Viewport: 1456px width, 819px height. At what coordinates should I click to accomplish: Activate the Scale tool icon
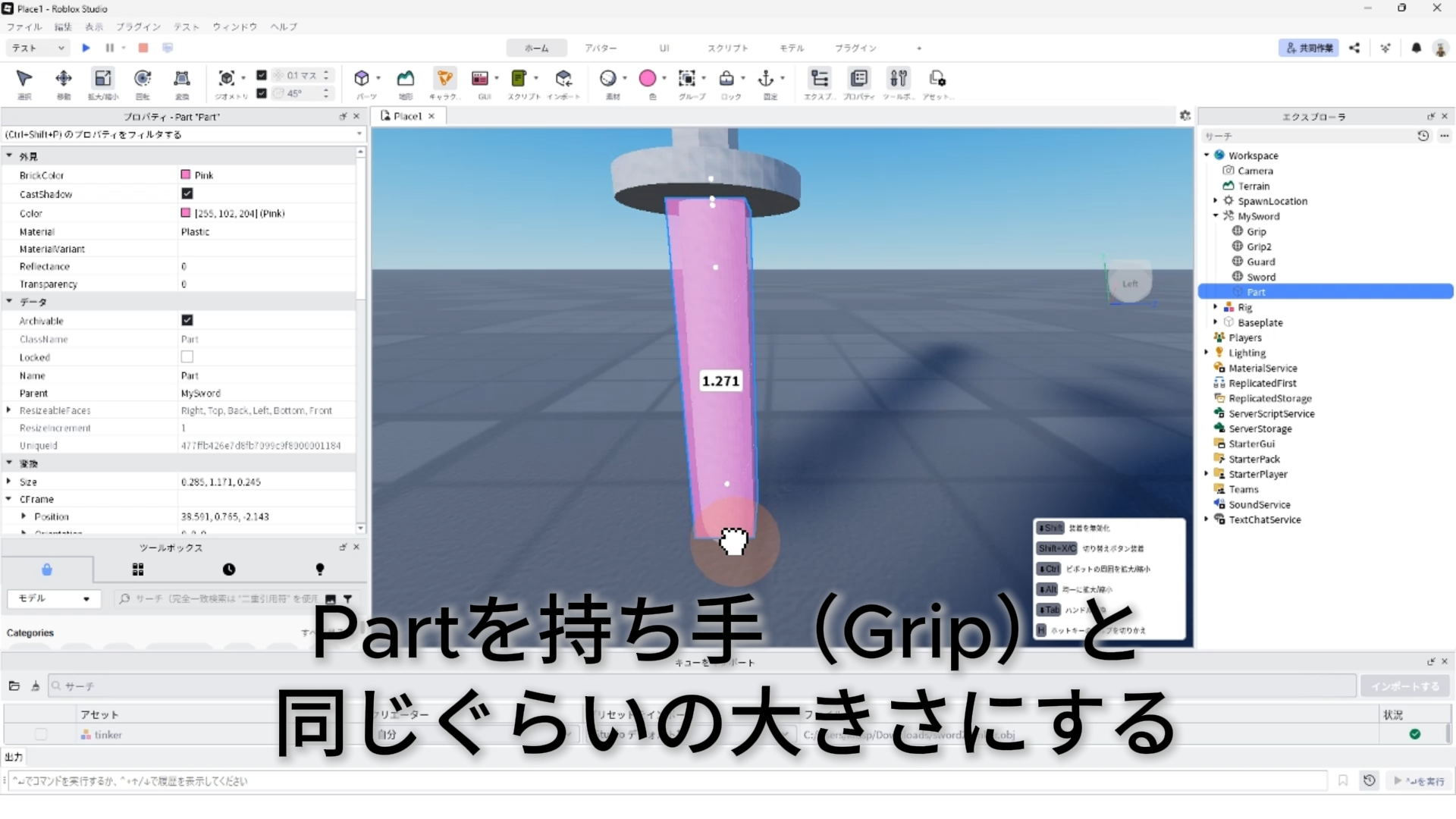click(x=103, y=79)
